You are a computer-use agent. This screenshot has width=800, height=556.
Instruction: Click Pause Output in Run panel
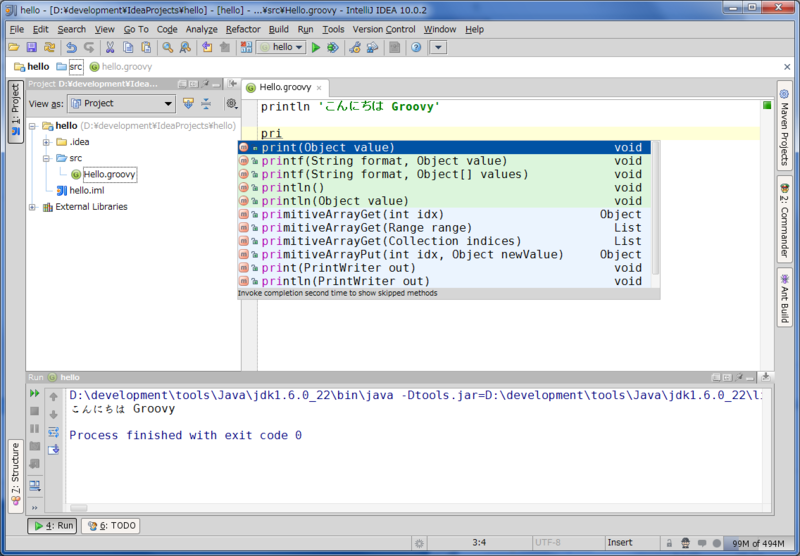35,428
